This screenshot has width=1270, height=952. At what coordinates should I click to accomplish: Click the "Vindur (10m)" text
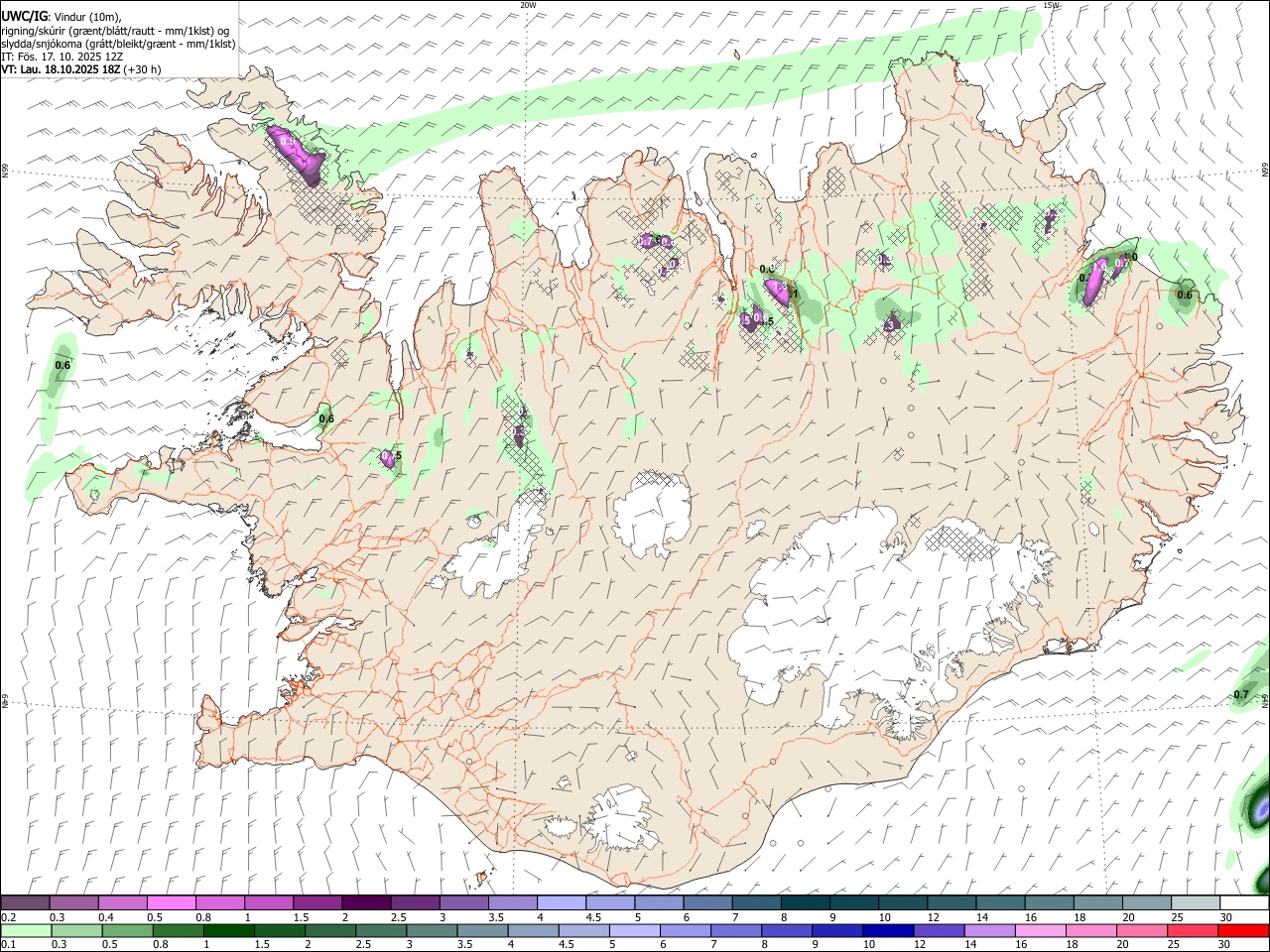(89, 18)
